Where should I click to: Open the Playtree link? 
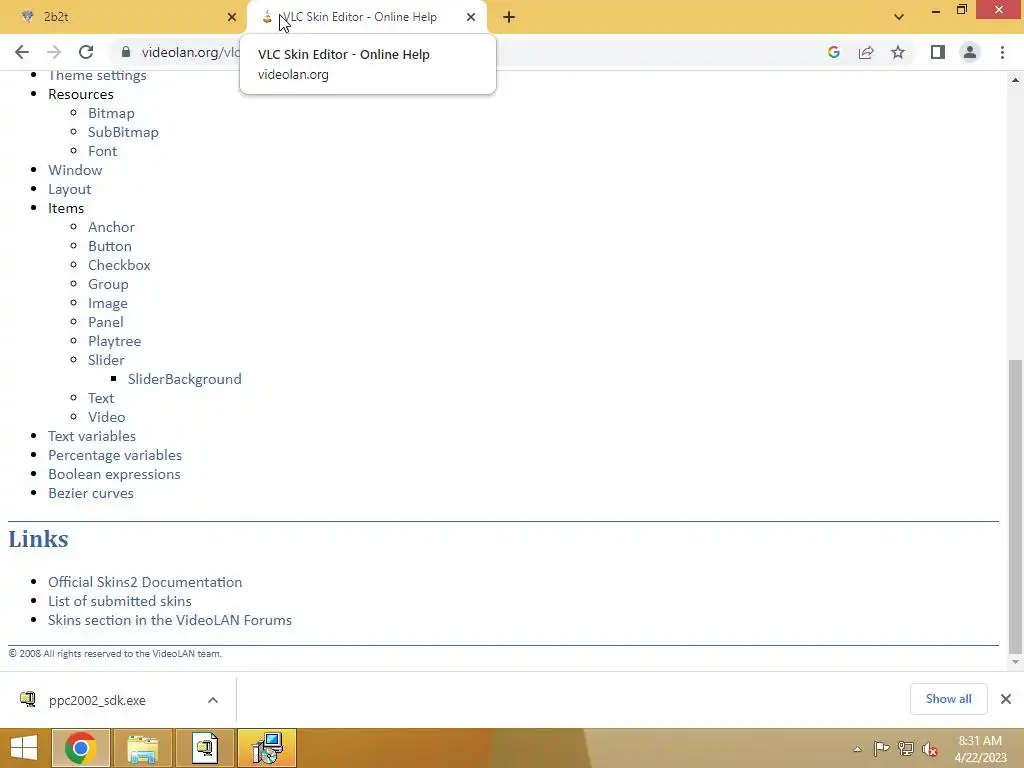(x=114, y=342)
